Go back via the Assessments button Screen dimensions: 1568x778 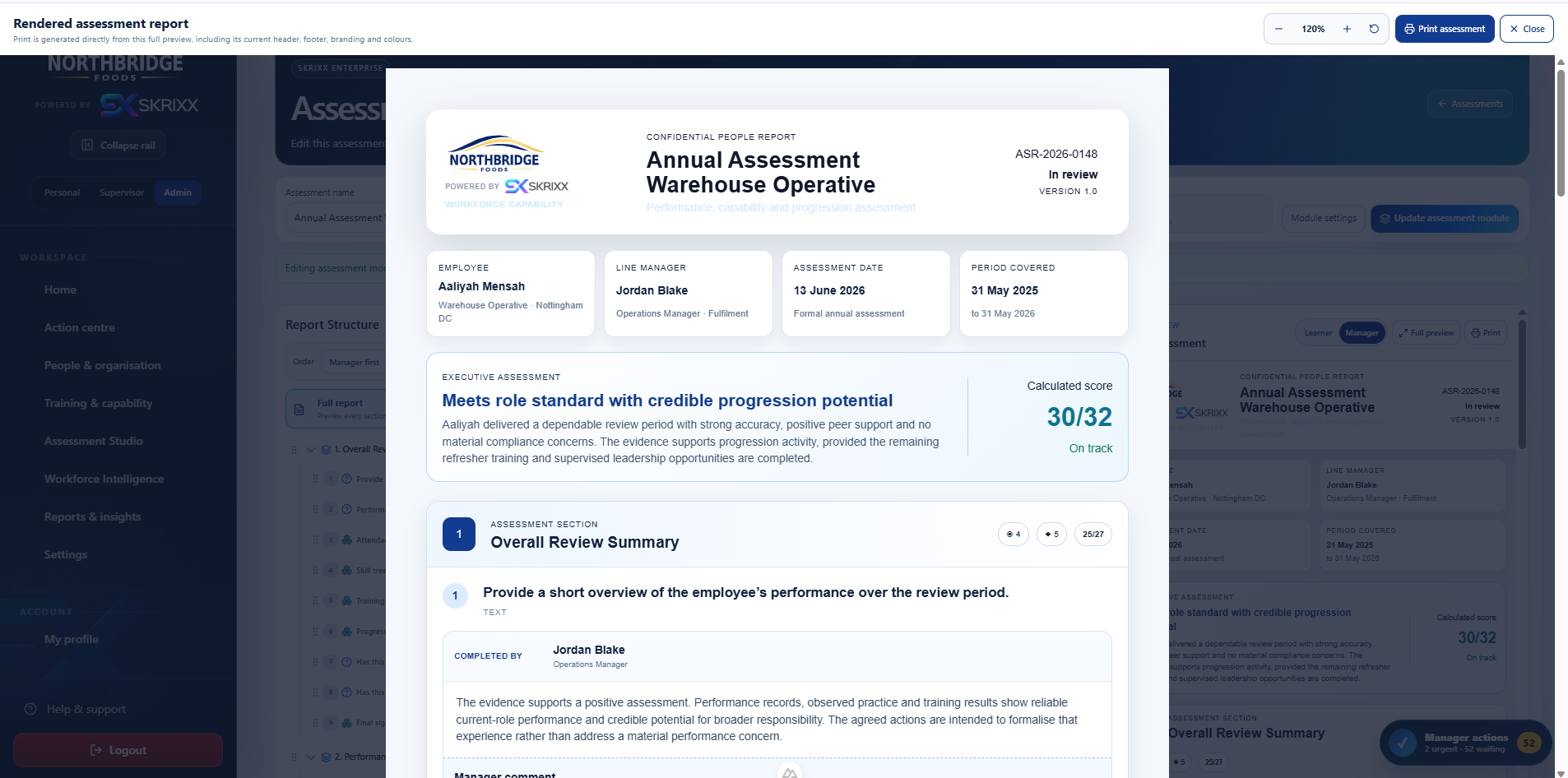(1470, 104)
